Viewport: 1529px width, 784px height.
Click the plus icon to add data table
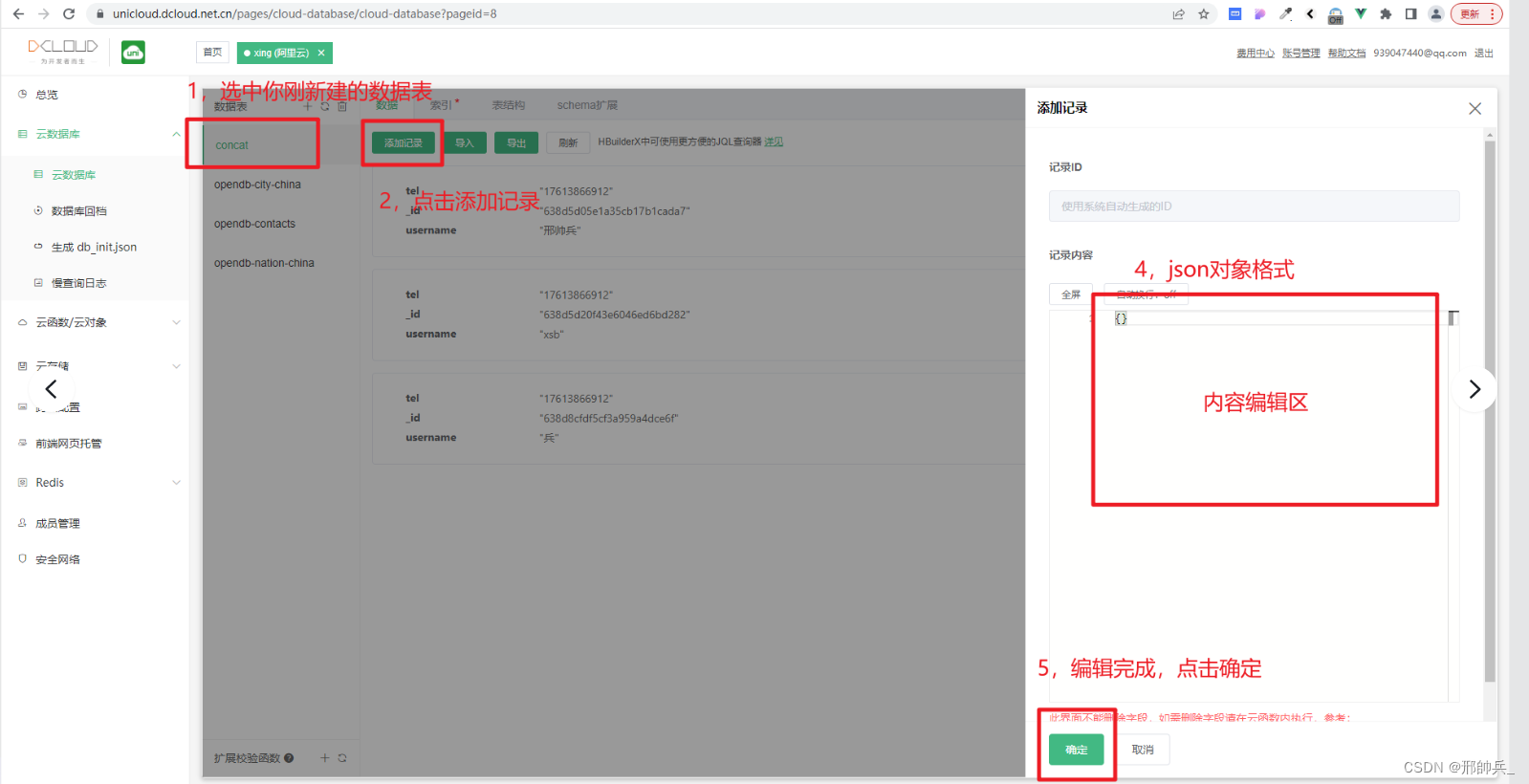pos(308,106)
